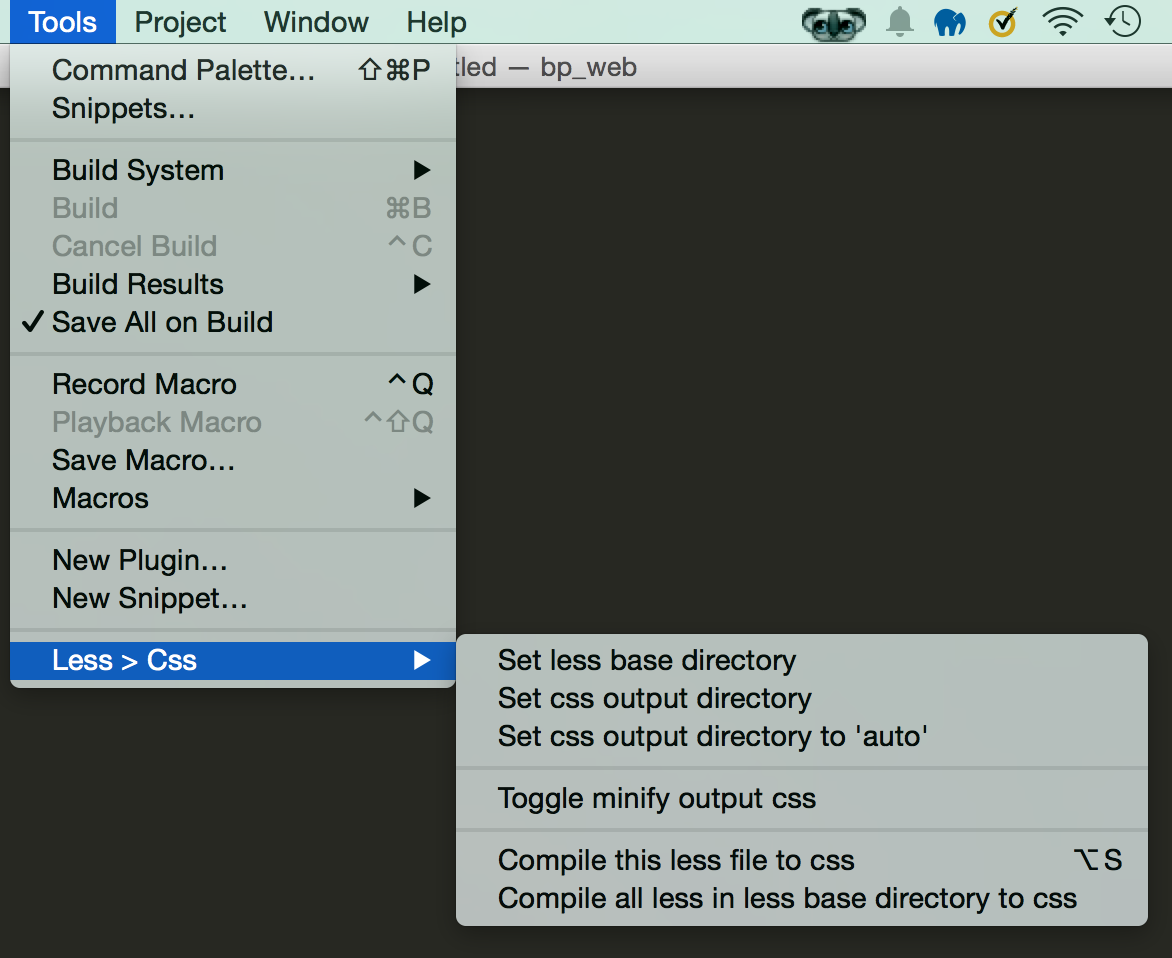Click the blue elephant menu bar icon

pos(949,22)
